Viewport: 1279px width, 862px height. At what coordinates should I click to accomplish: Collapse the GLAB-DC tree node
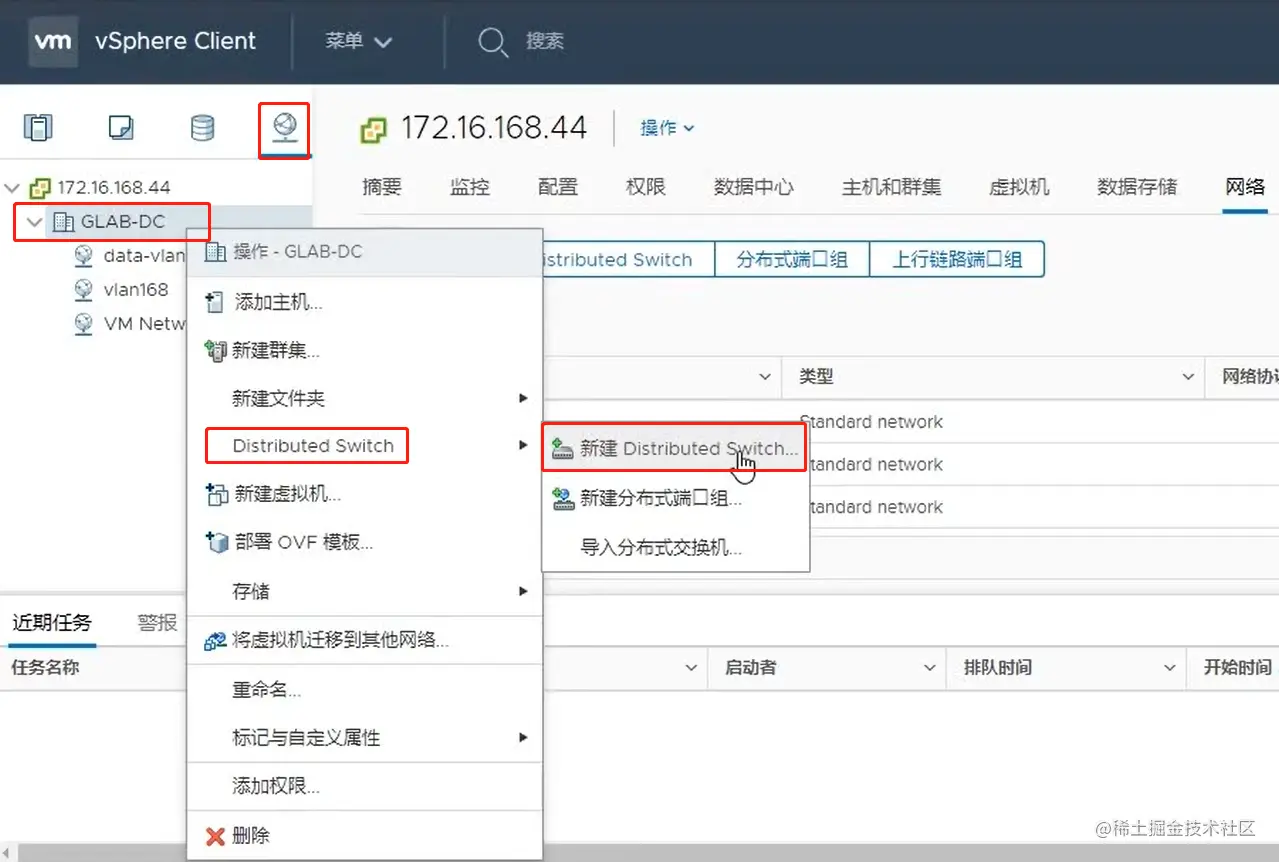(x=36, y=222)
